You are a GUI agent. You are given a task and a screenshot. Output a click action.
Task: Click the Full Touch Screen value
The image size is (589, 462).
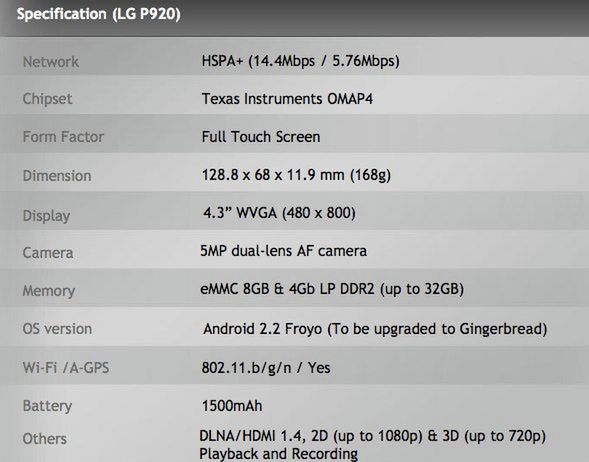tap(261, 137)
